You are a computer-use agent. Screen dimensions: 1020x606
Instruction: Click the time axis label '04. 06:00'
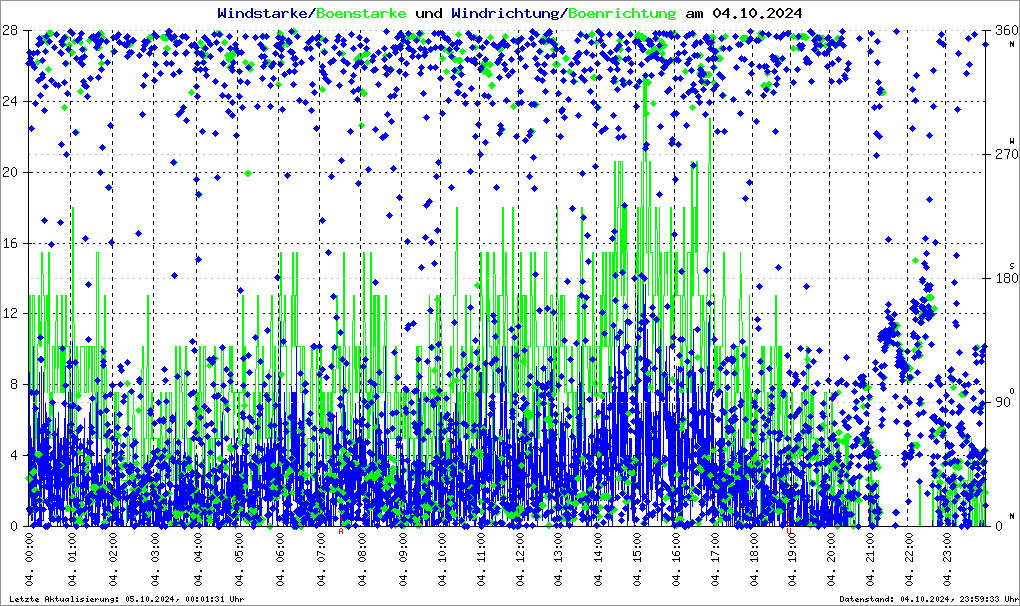coord(280,559)
